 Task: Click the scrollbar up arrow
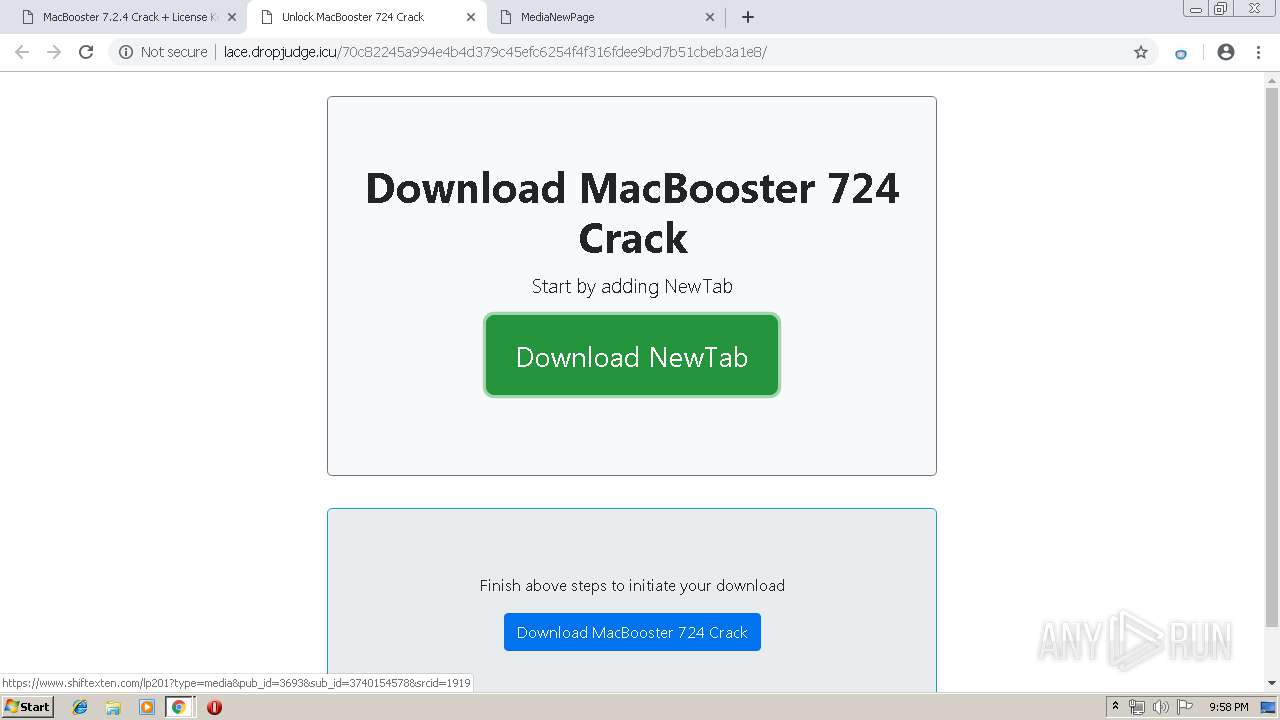[1272, 80]
